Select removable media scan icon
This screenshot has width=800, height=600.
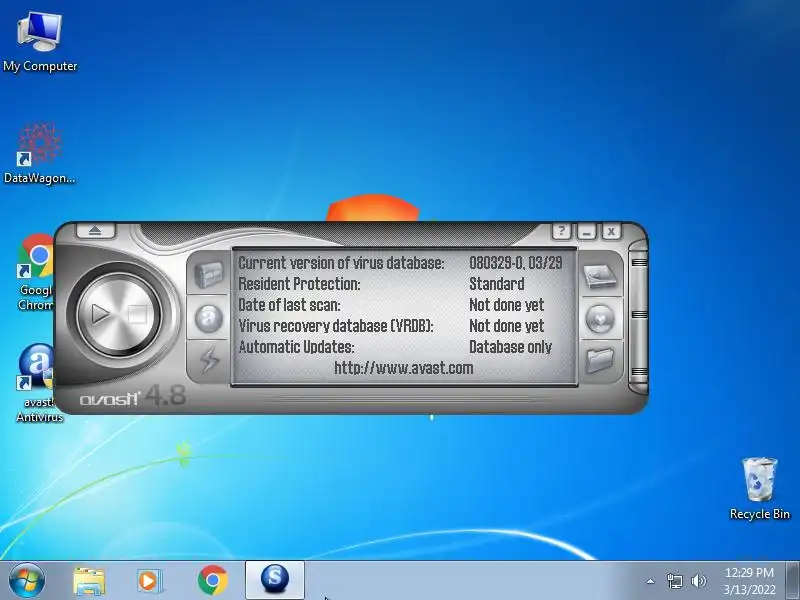(x=599, y=318)
